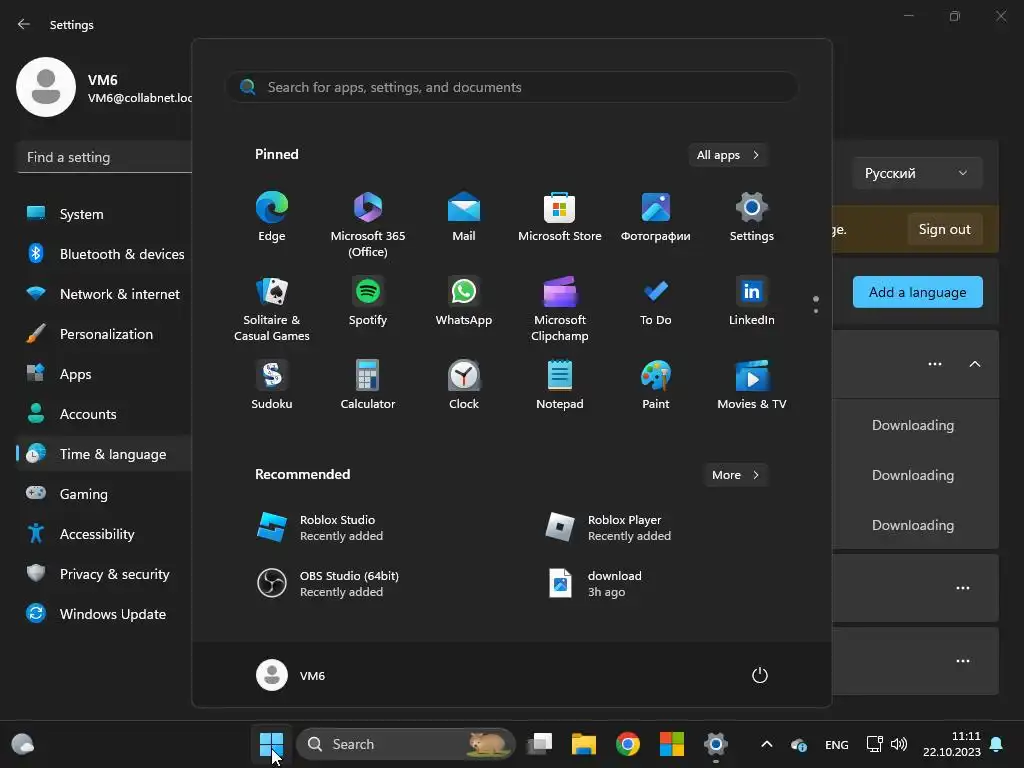Open the VM6 user account menu

291,675
